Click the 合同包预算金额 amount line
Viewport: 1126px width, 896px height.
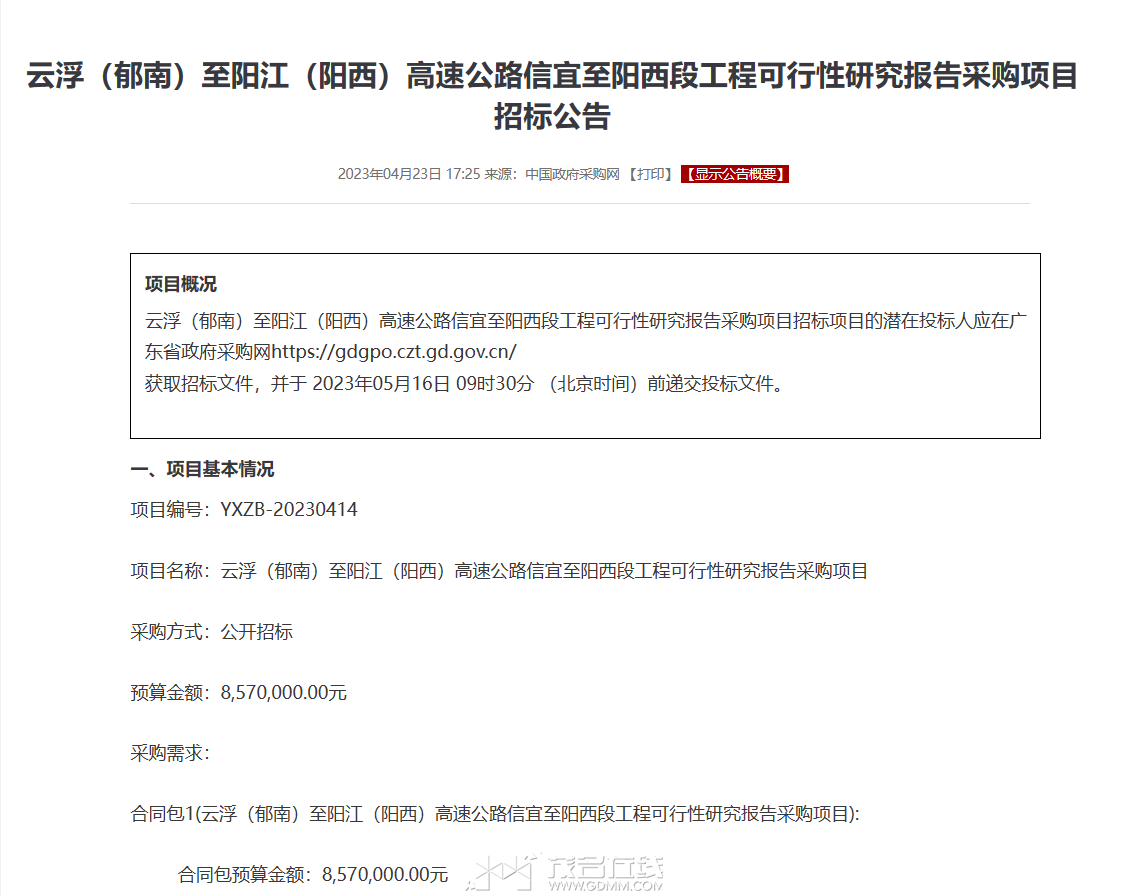[313, 874]
